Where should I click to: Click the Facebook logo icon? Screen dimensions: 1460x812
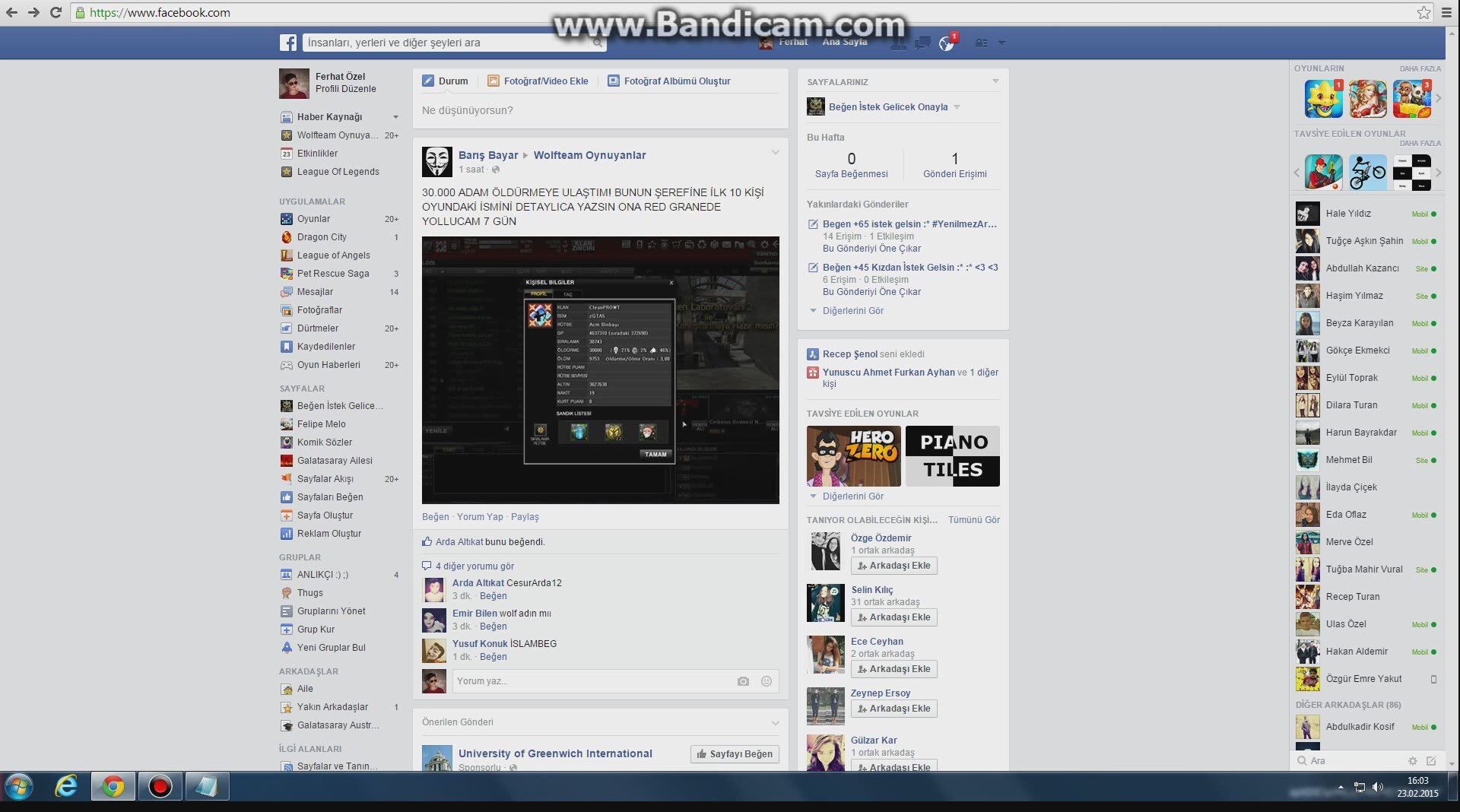click(288, 43)
